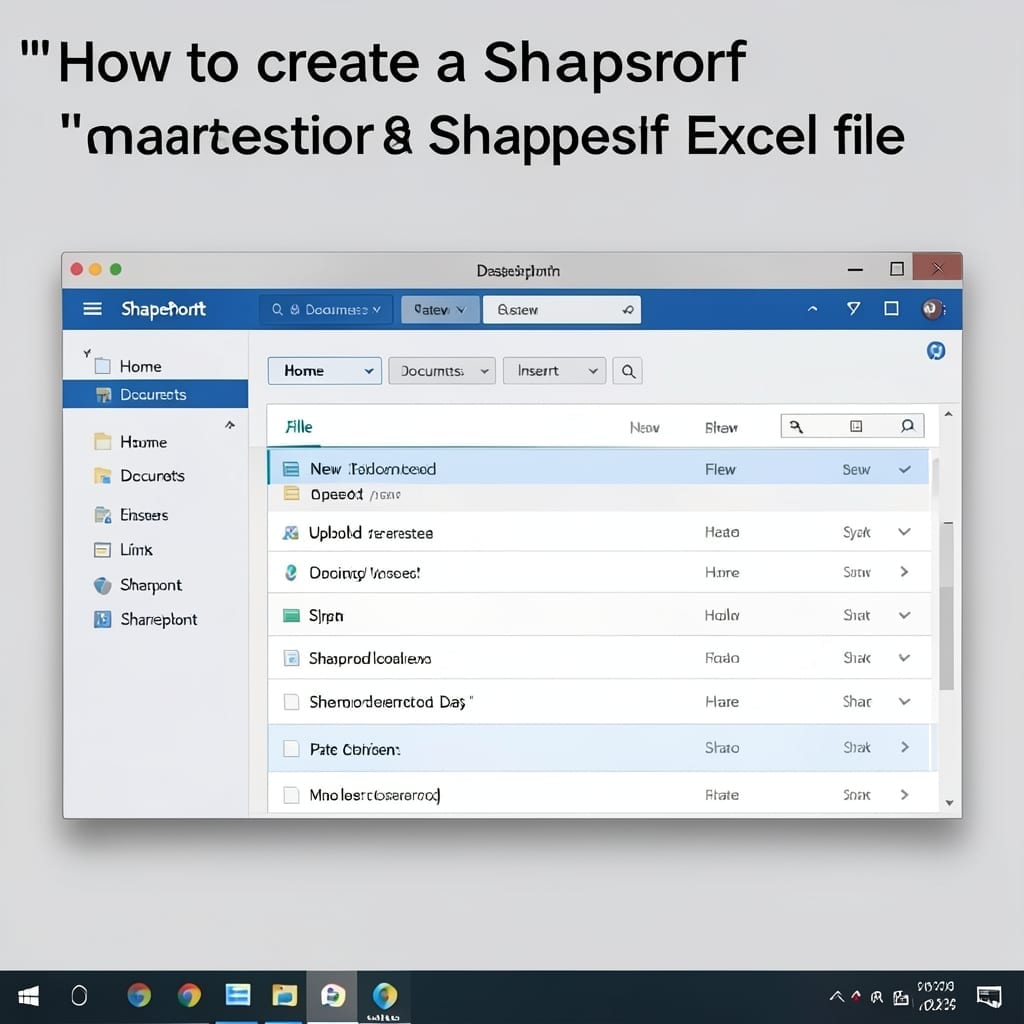Screen dimensions: 1024x1024
Task: Open the New Tsdomteod row
Action: point(598,468)
